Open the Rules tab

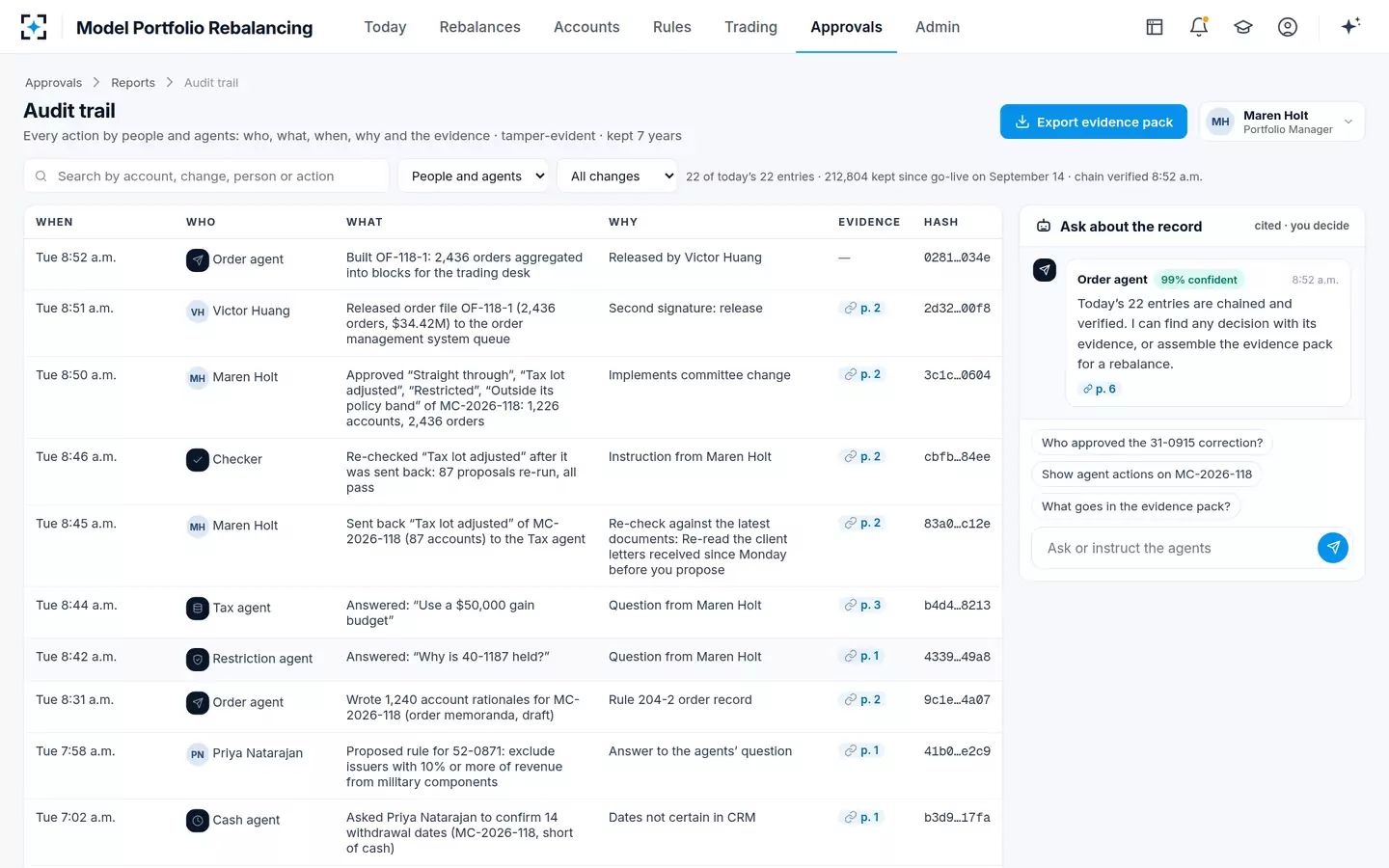coord(672,27)
